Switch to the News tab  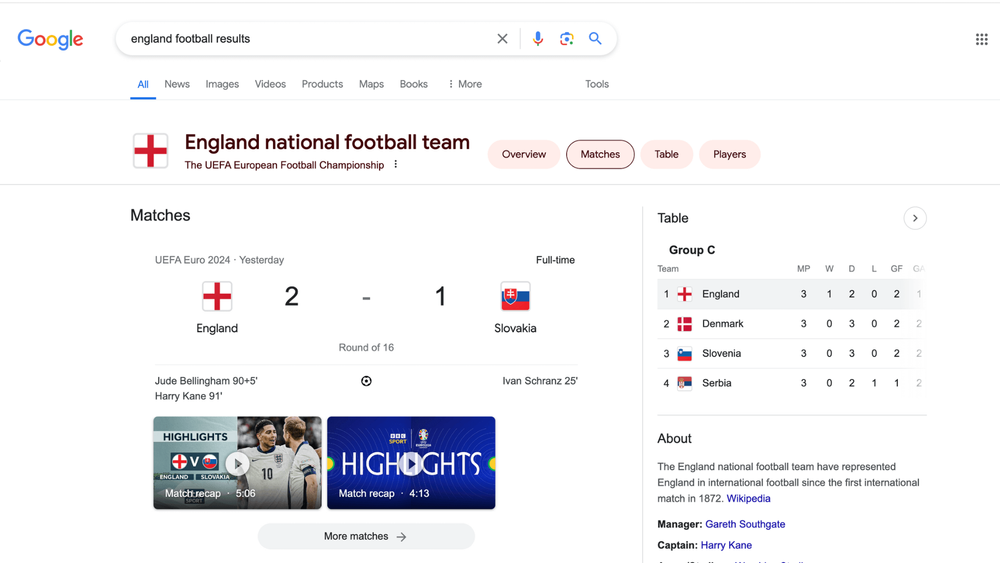177,84
